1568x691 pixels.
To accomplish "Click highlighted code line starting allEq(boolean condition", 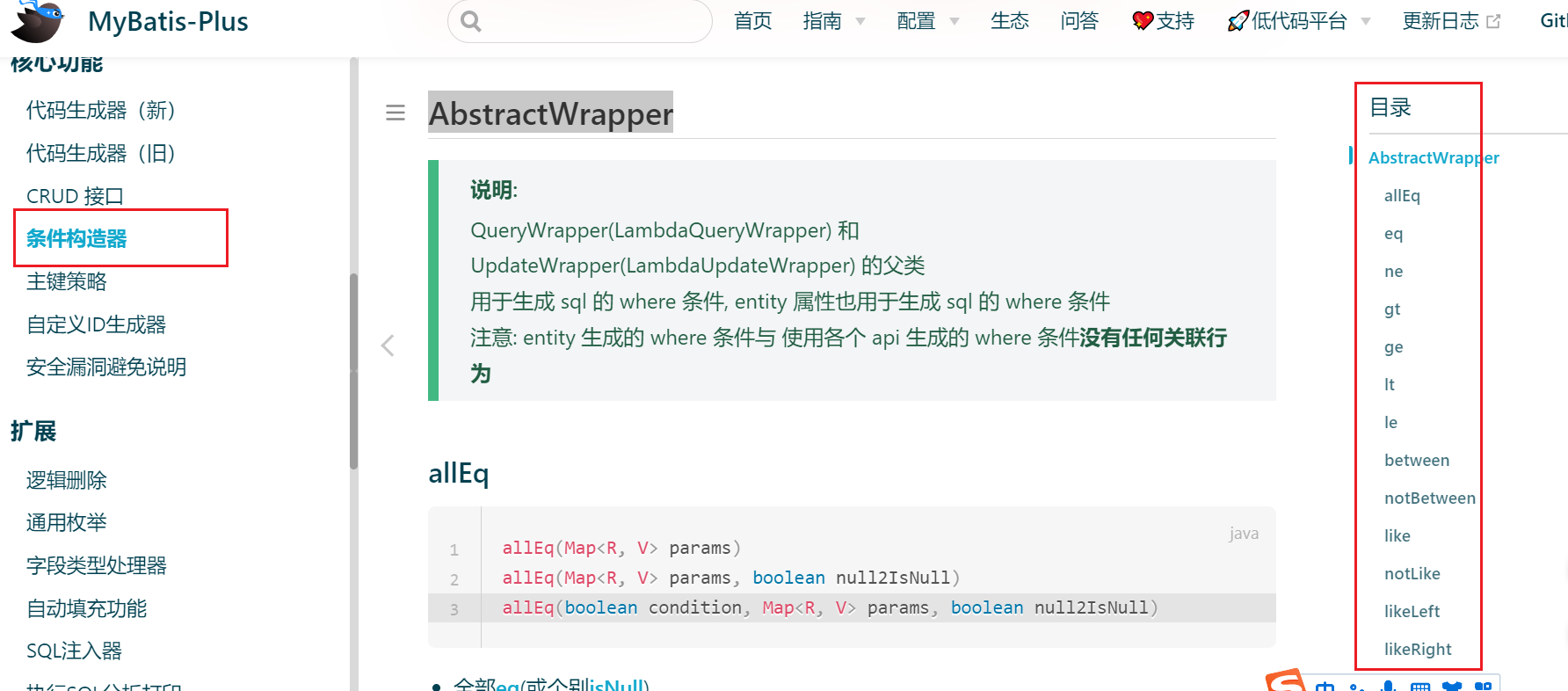I will tap(830, 607).
